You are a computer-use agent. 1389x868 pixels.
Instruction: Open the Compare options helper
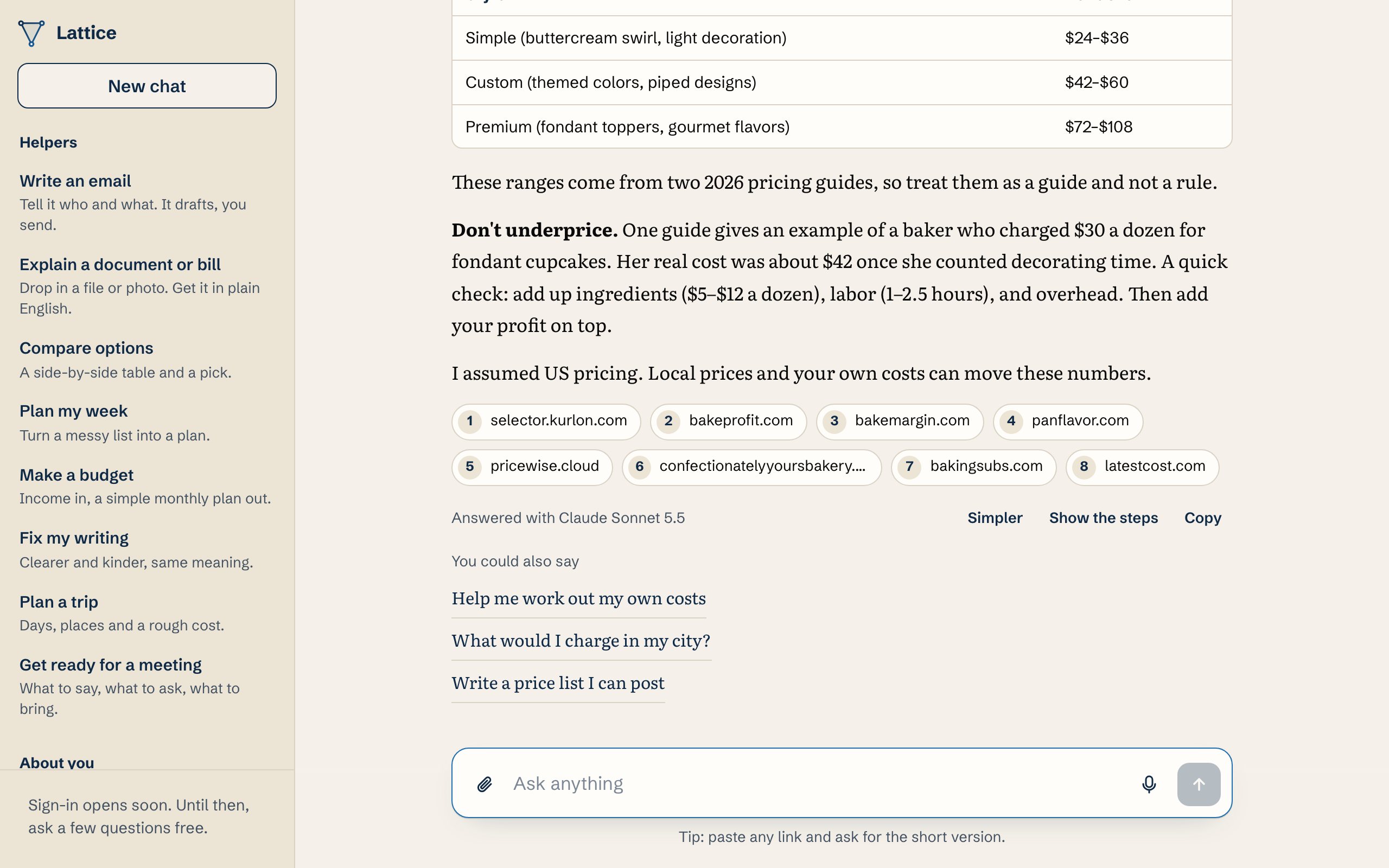pos(147,360)
